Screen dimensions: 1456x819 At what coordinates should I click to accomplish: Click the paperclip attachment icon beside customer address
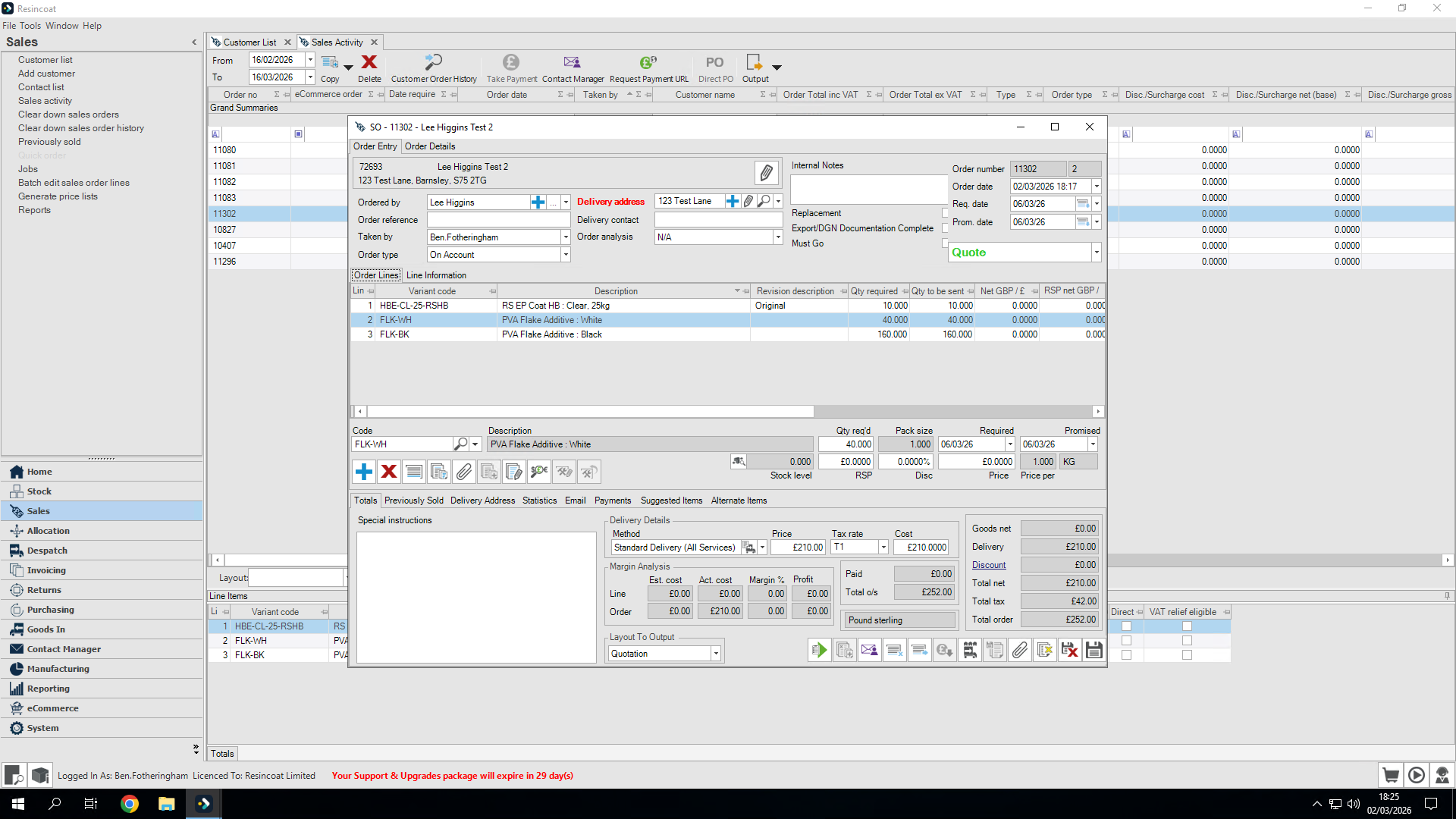tap(766, 173)
